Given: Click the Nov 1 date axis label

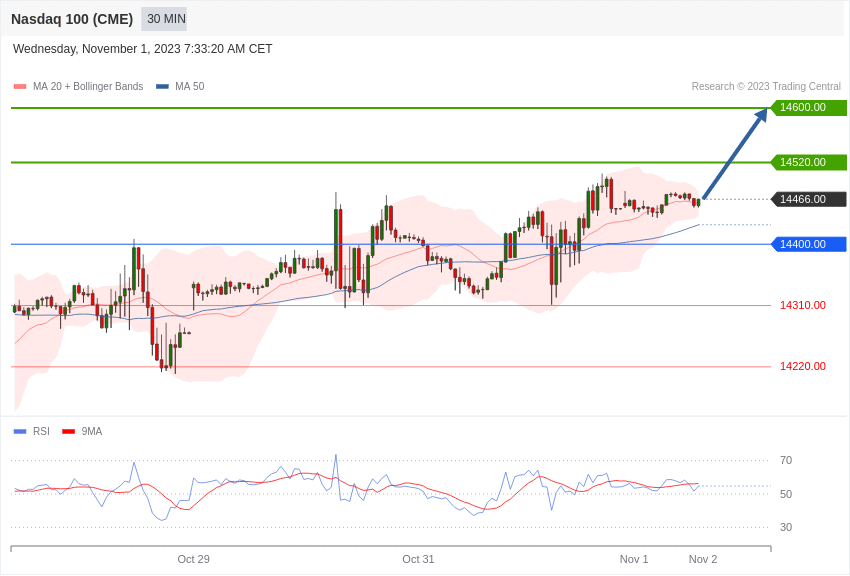Looking at the screenshot, I should tap(634, 559).
